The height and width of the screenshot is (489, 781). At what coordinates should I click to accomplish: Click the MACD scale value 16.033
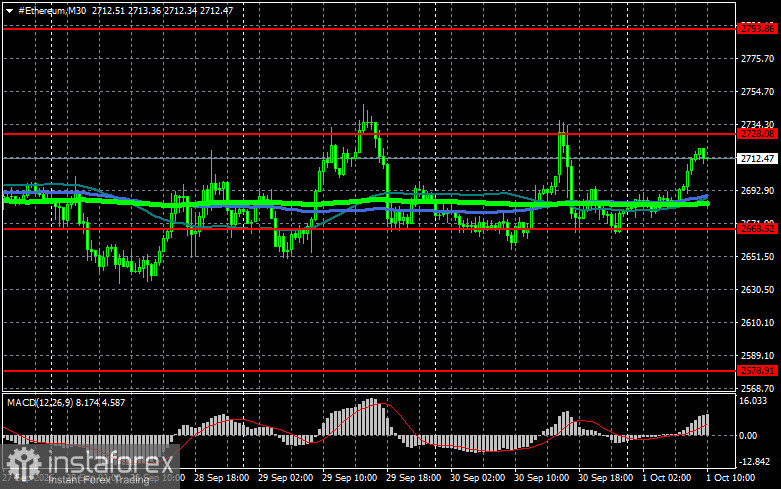pos(753,401)
